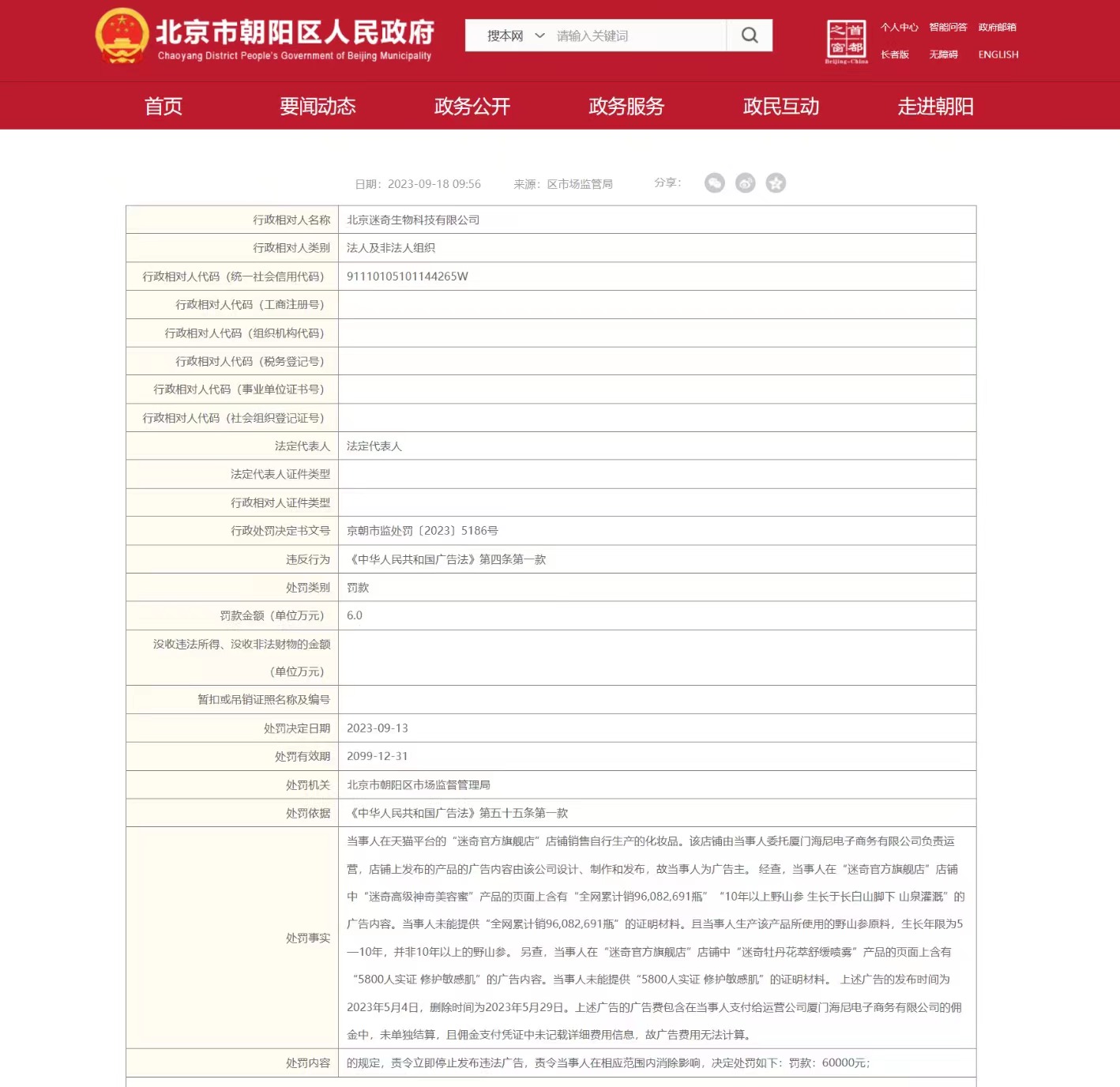This screenshot has width=1120, height=1087.
Task: Open the 搜本网 search scope dropdown
Action: [x=515, y=36]
